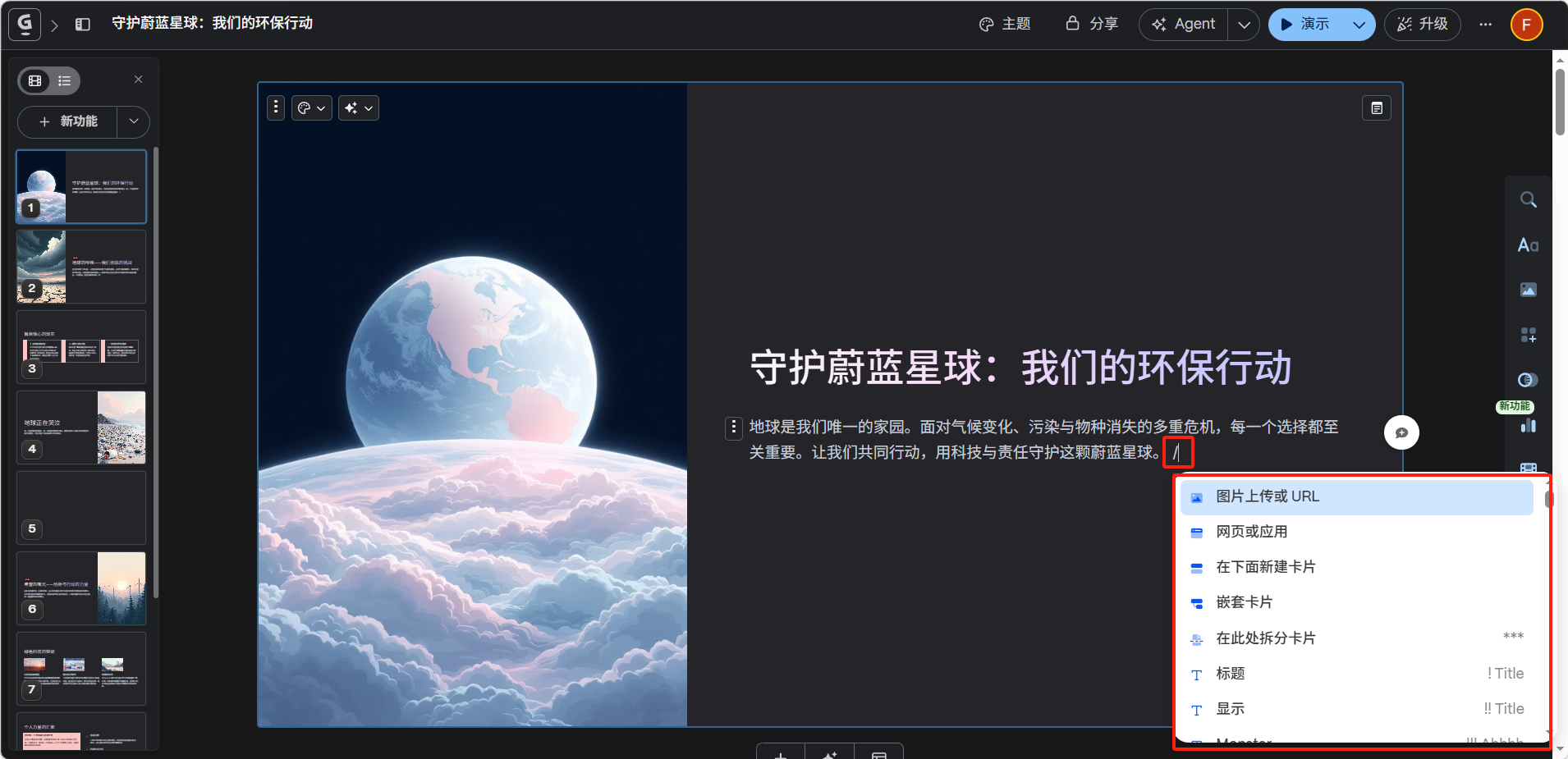Open the more options ellipsis menu
The image size is (1568, 759).
pos(1485,25)
